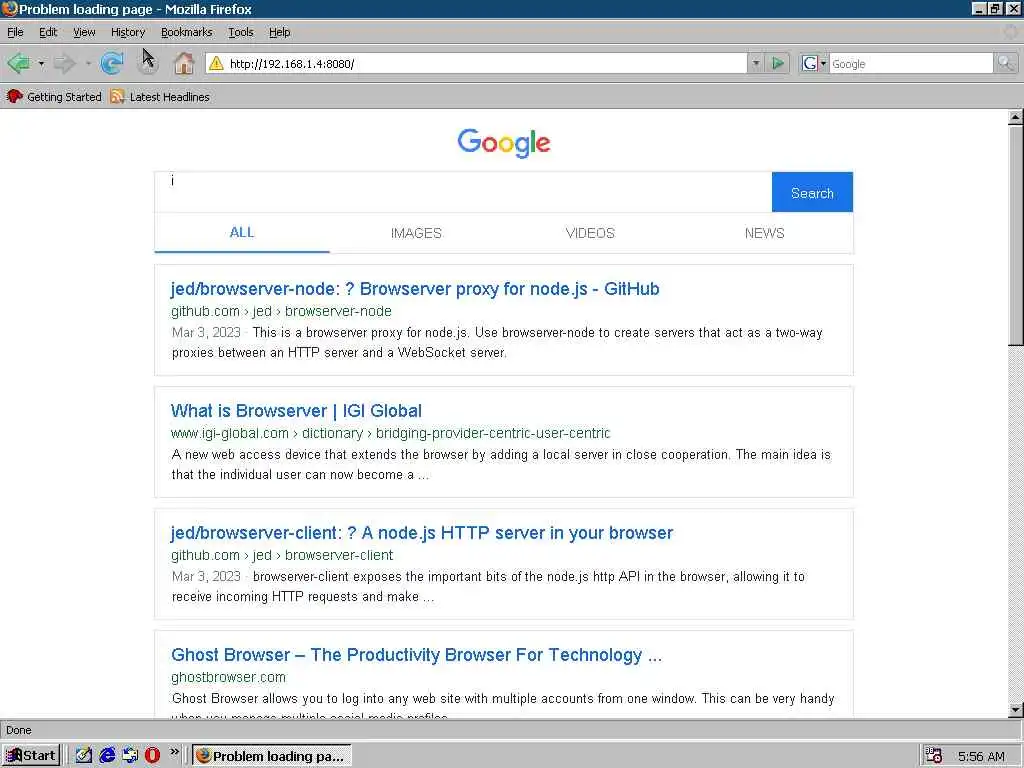Expand hidden quick launch items chevron
The height and width of the screenshot is (768, 1024).
pyautogui.click(x=174, y=752)
